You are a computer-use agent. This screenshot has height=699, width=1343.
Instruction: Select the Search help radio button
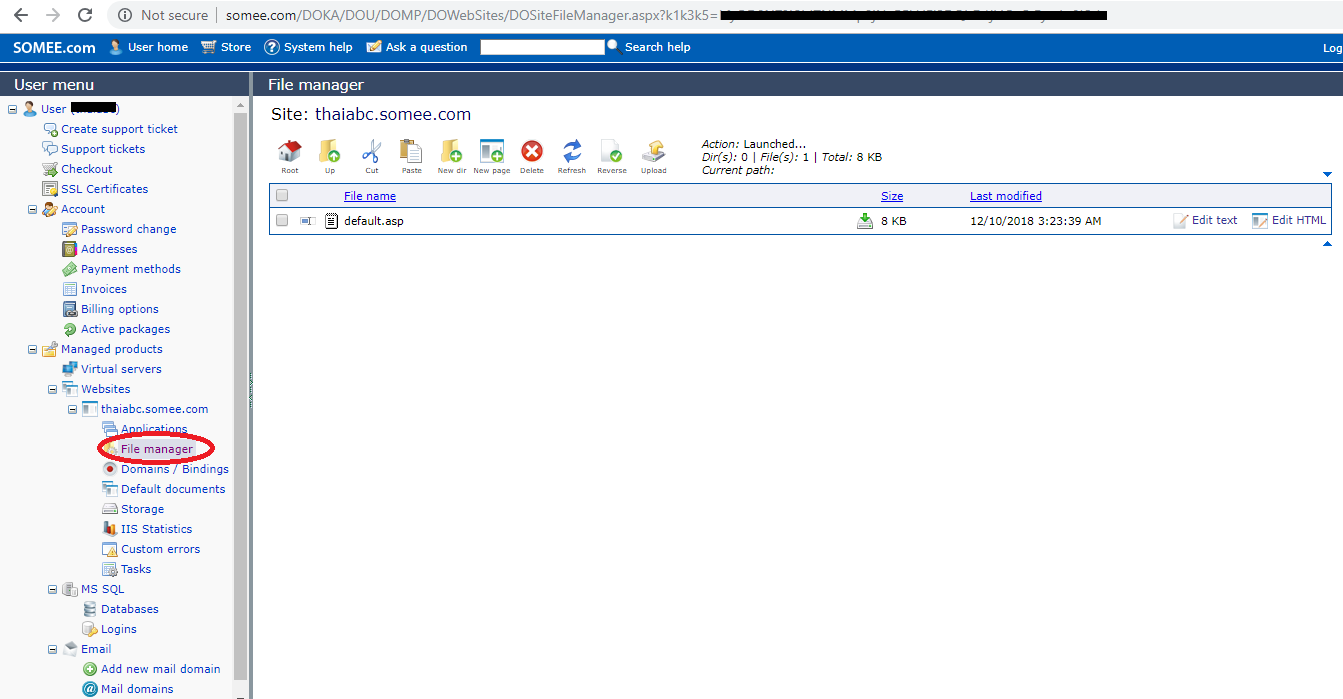(x=613, y=45)
